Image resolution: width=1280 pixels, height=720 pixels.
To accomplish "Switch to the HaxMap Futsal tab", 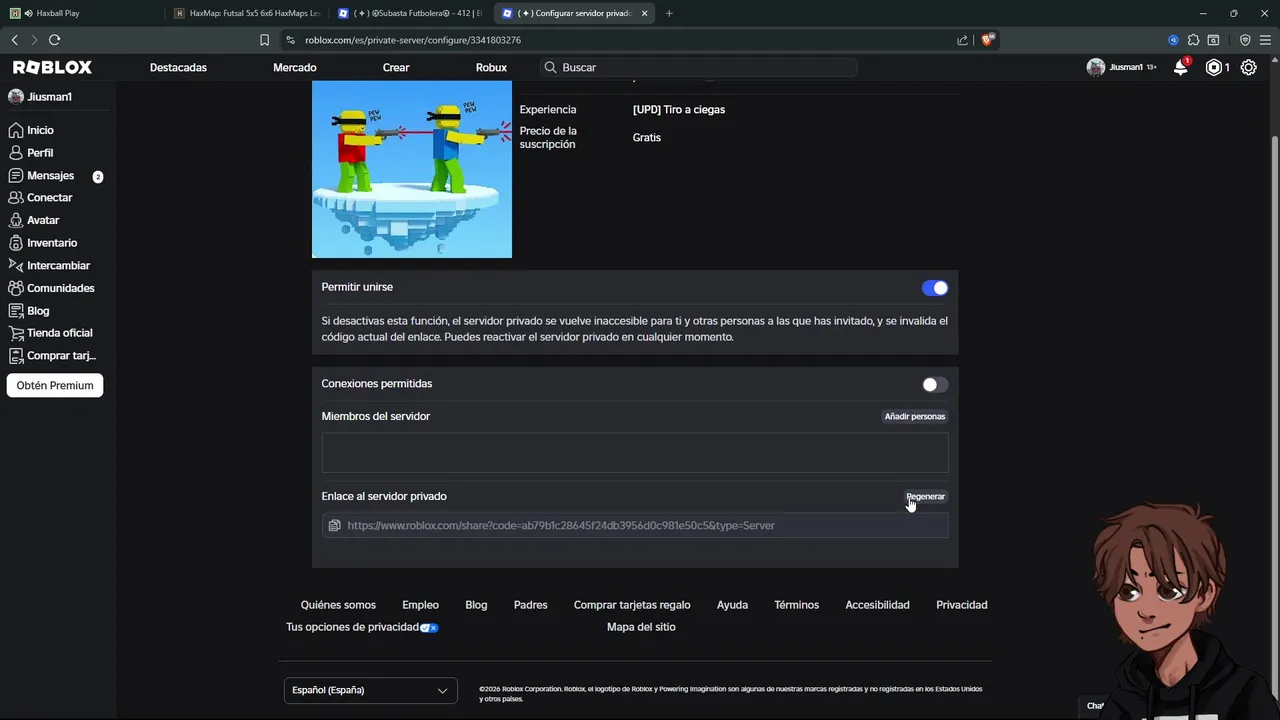I will point(246,13).
